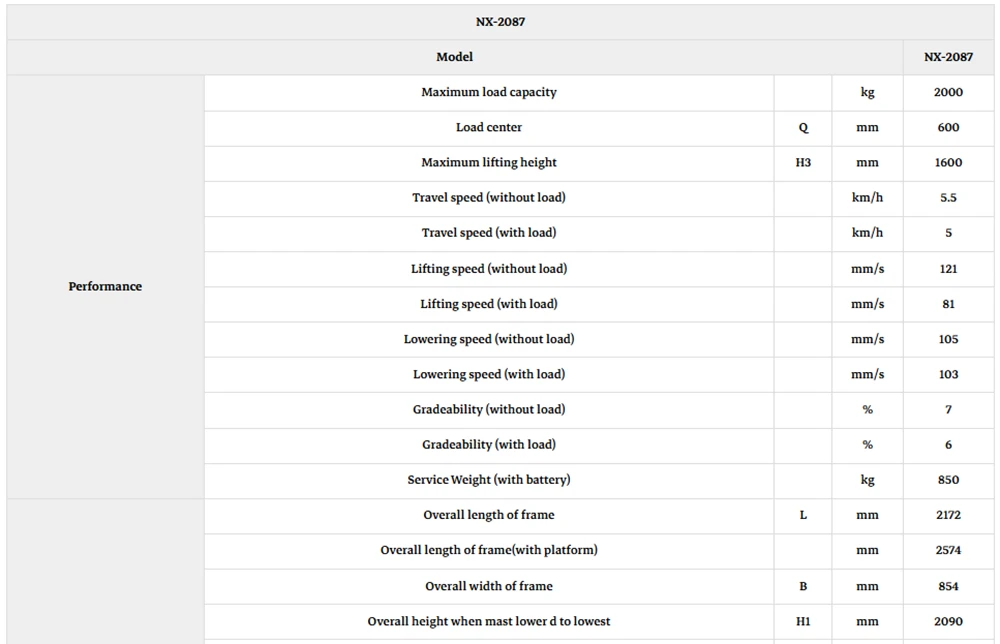Select Maximum load capacity row label

pos(489,92)
